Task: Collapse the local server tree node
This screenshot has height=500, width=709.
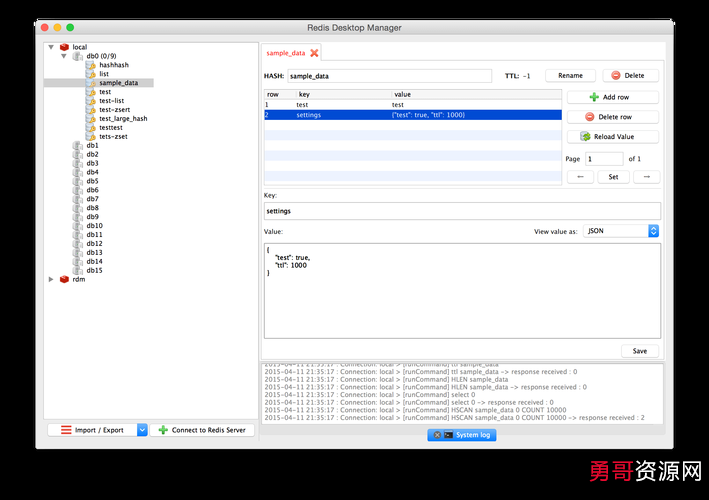Action: point(51,47)
